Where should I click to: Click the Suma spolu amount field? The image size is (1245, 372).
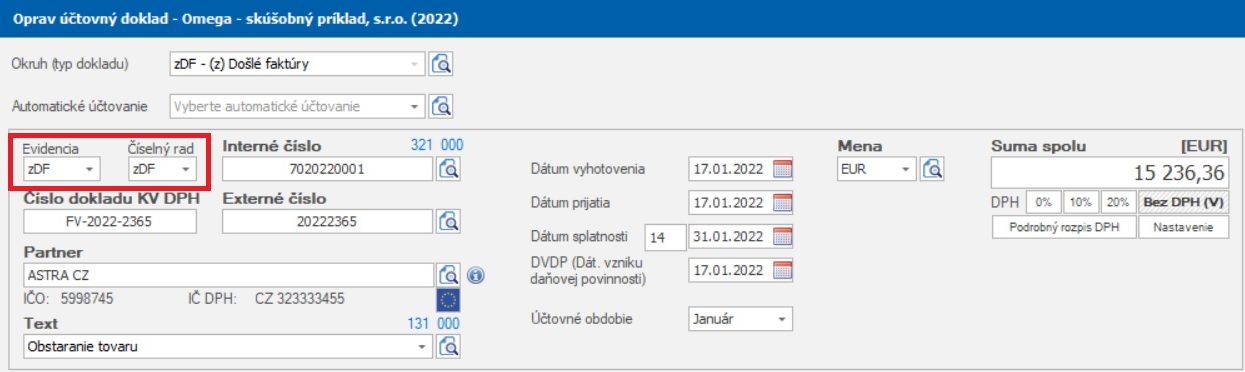coord(1110,172)
